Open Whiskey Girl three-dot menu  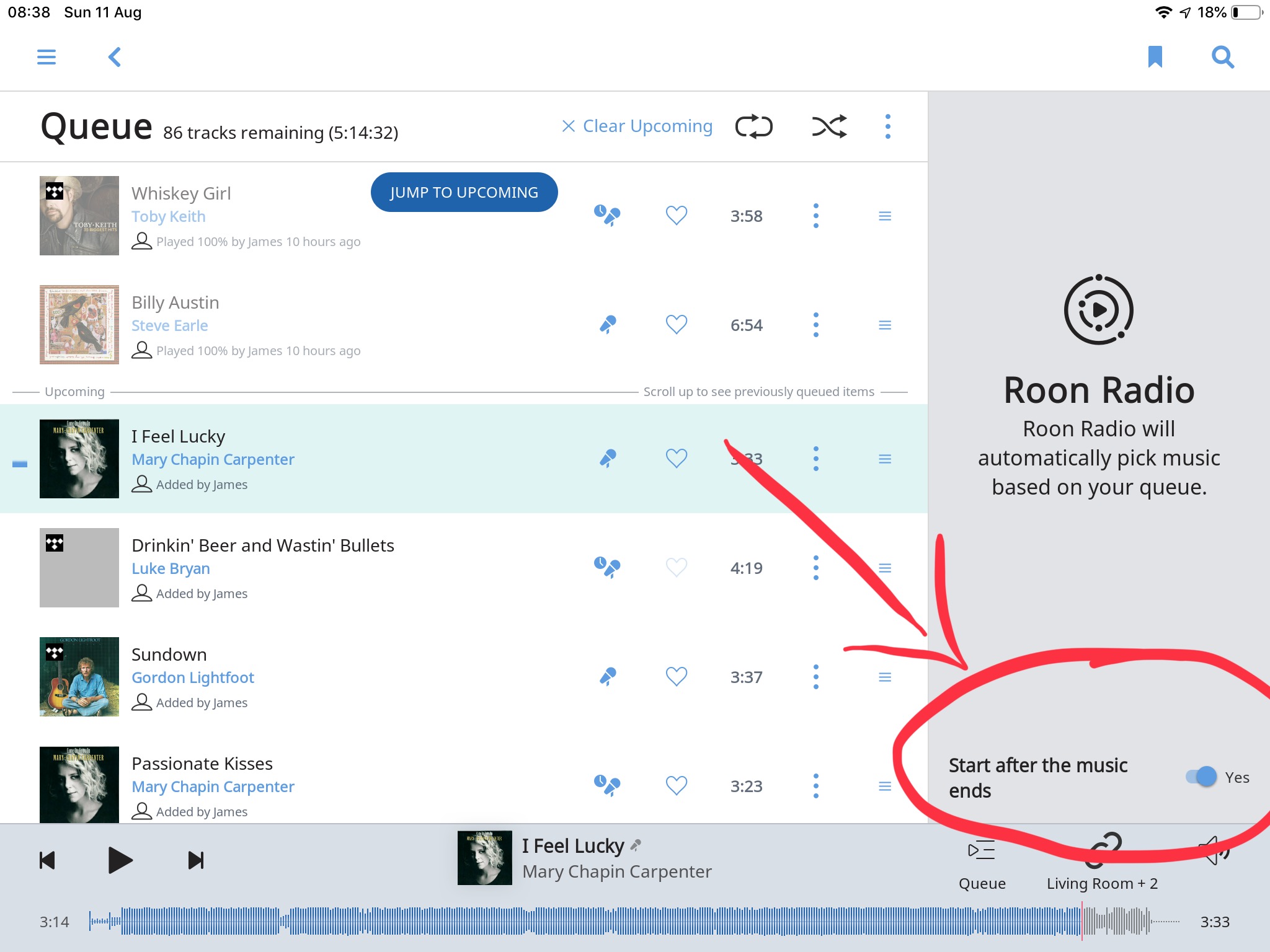(x=815, y=216)
